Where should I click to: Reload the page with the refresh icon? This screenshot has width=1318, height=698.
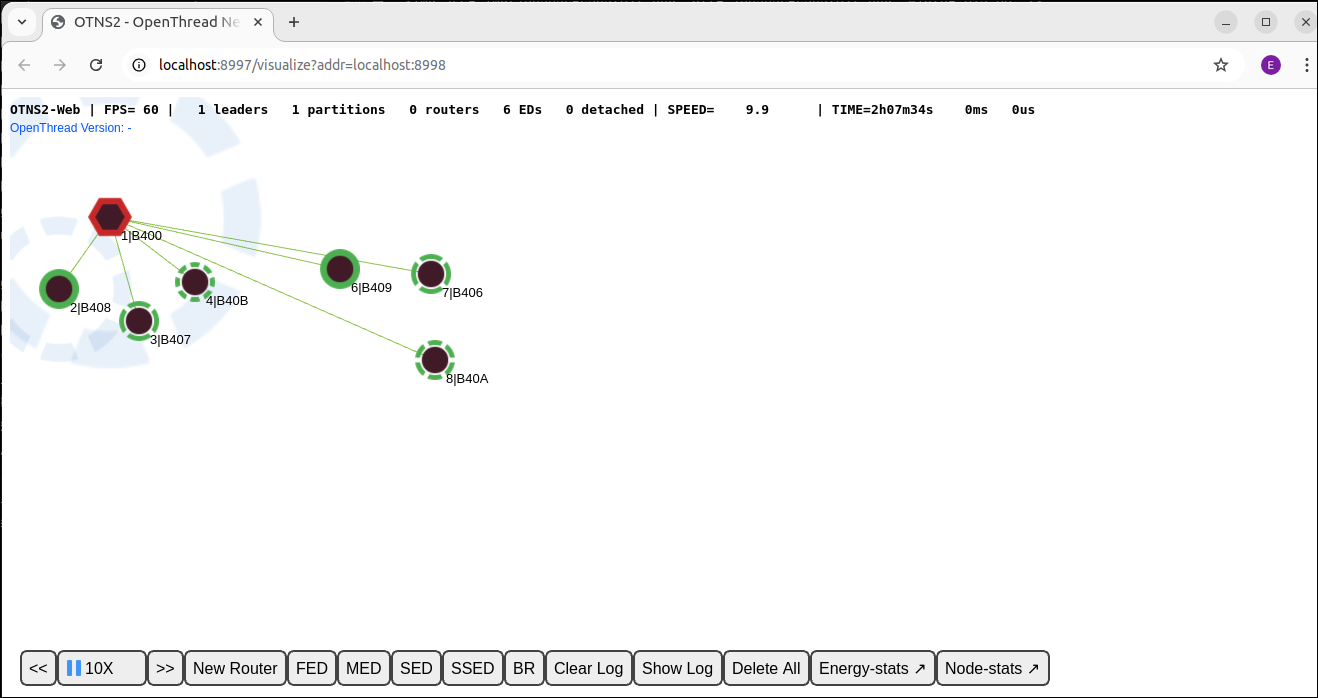96,64
